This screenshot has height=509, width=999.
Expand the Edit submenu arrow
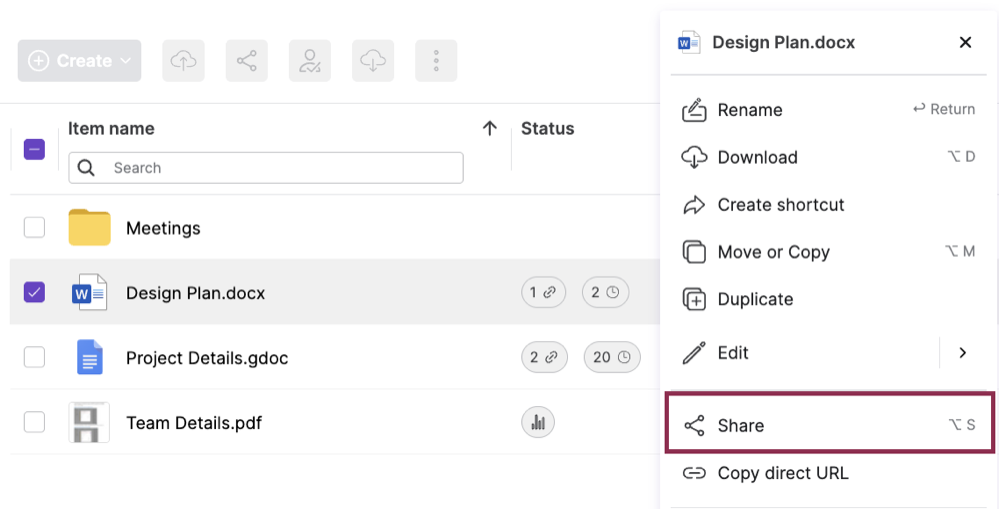click(x=963, y=352)
